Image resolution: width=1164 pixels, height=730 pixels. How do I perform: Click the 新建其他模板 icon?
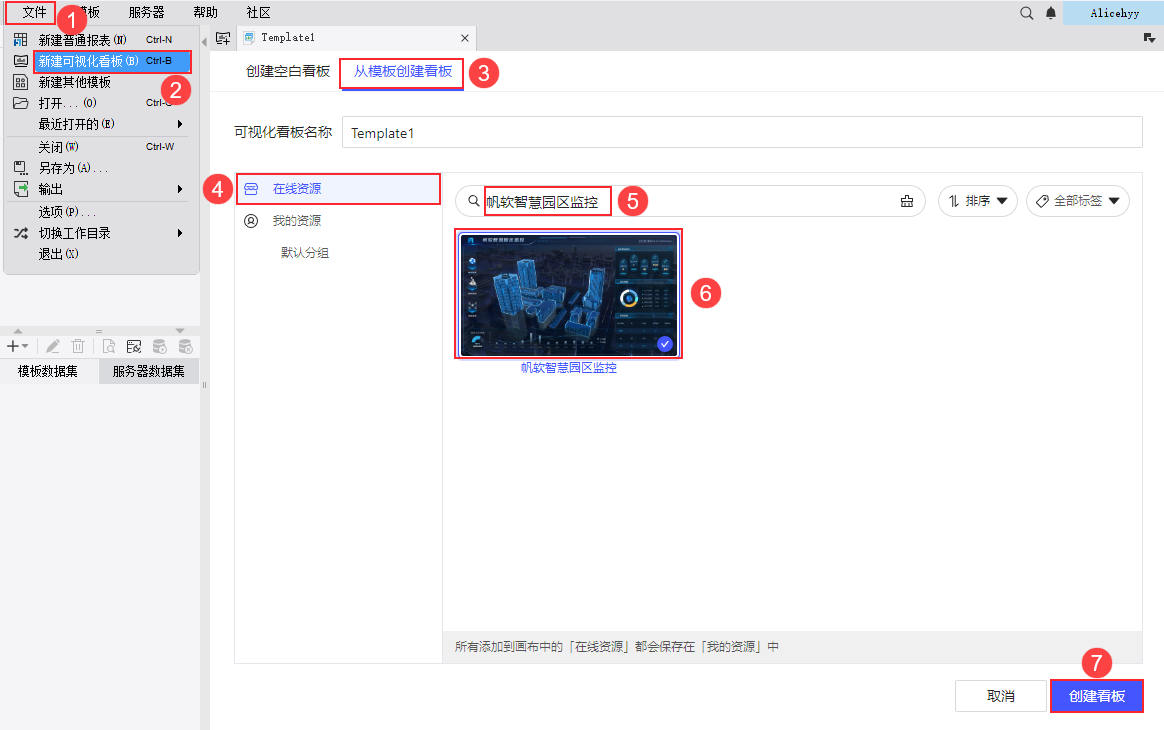[x=21, y=82]
